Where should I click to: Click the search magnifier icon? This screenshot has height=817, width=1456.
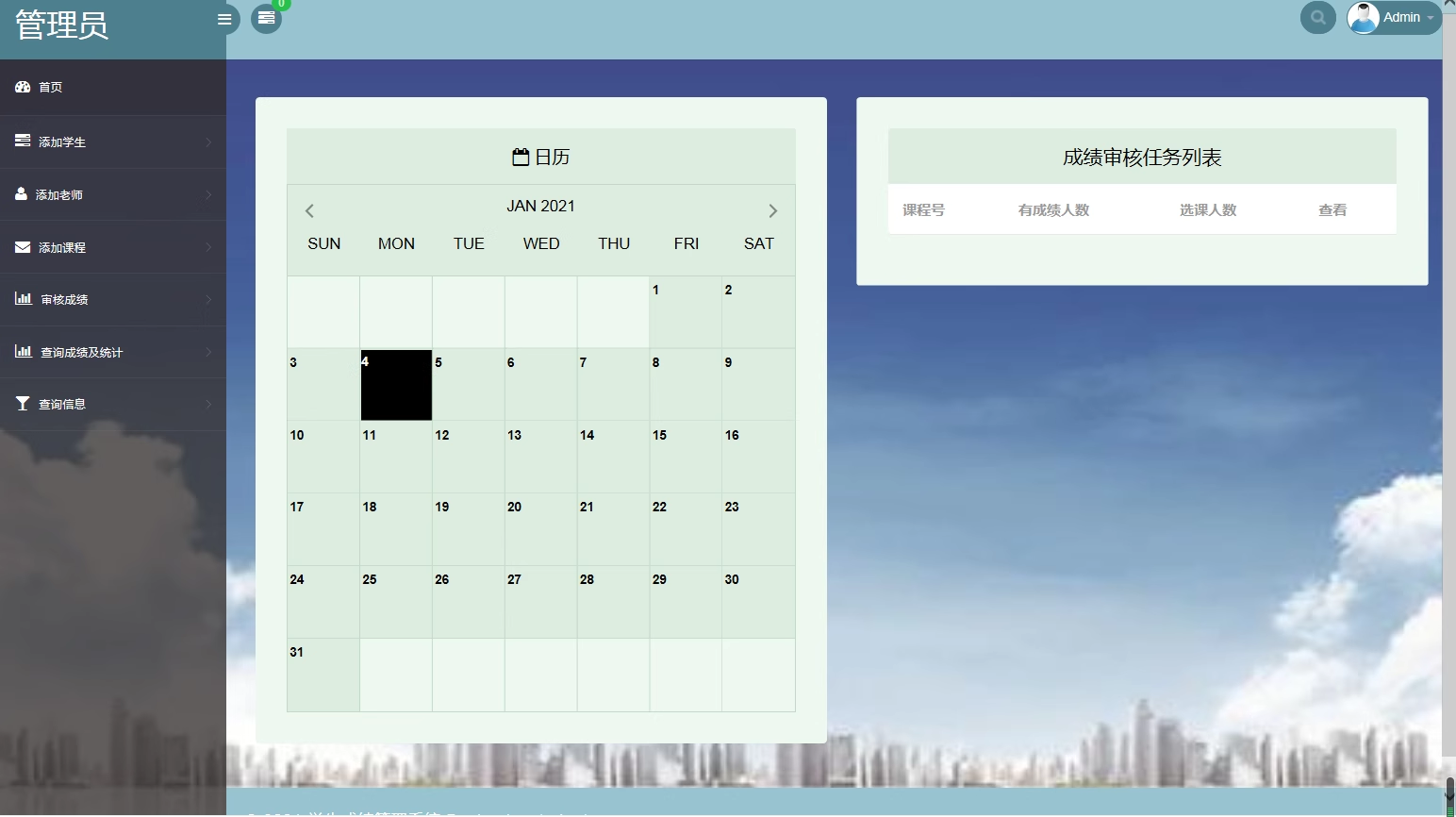point(1317,17)
